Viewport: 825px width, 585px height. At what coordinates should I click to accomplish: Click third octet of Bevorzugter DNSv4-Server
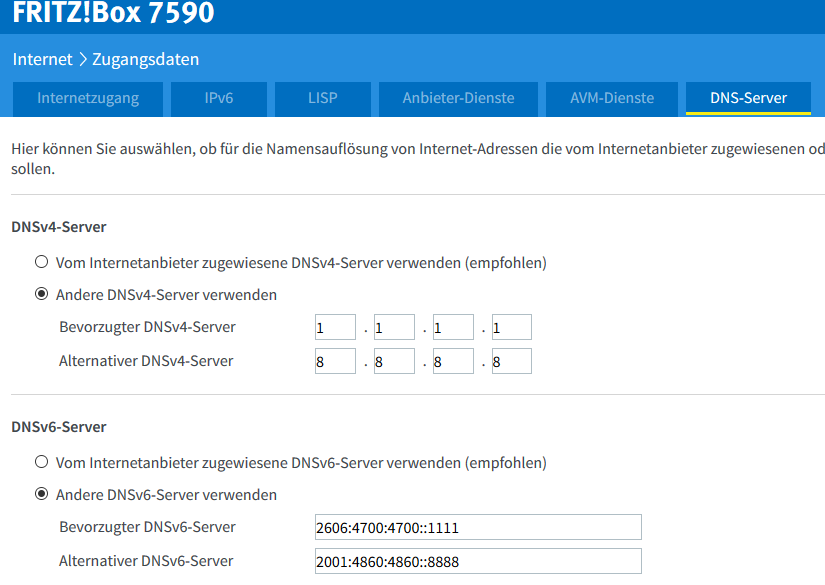tap(453, 327)
